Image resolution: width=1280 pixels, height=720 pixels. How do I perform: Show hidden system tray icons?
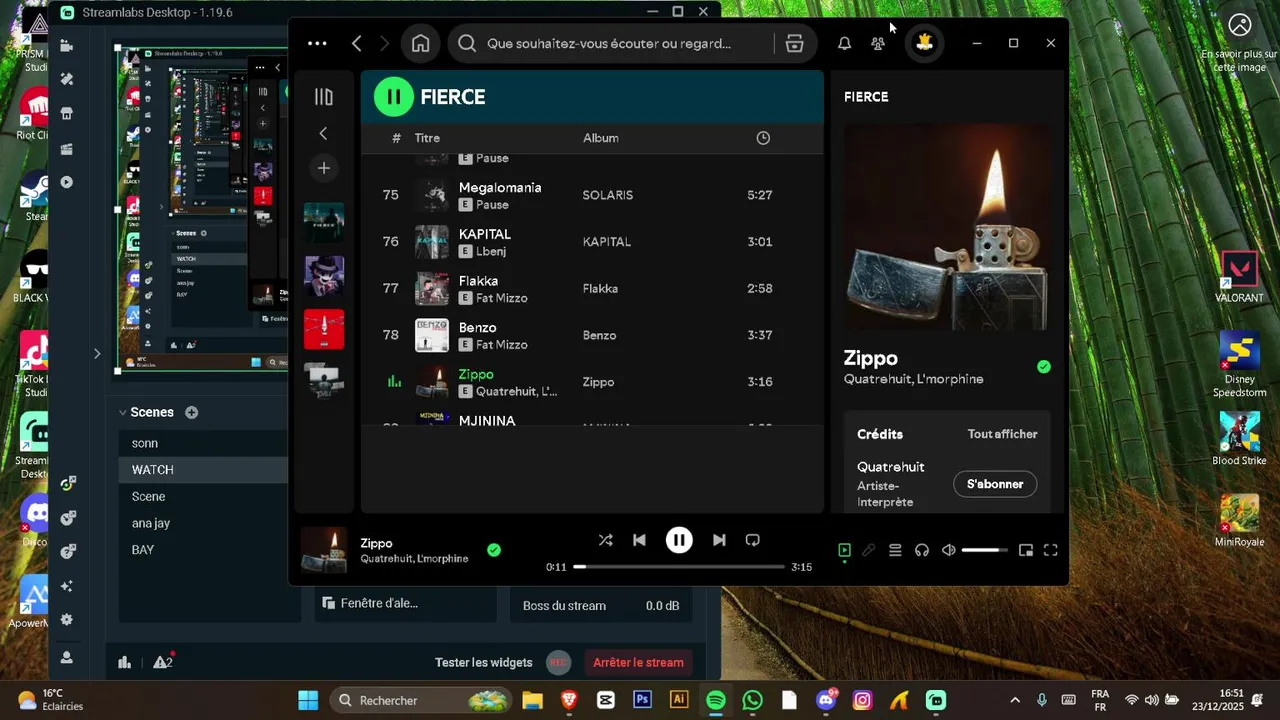click(1015, 700)
